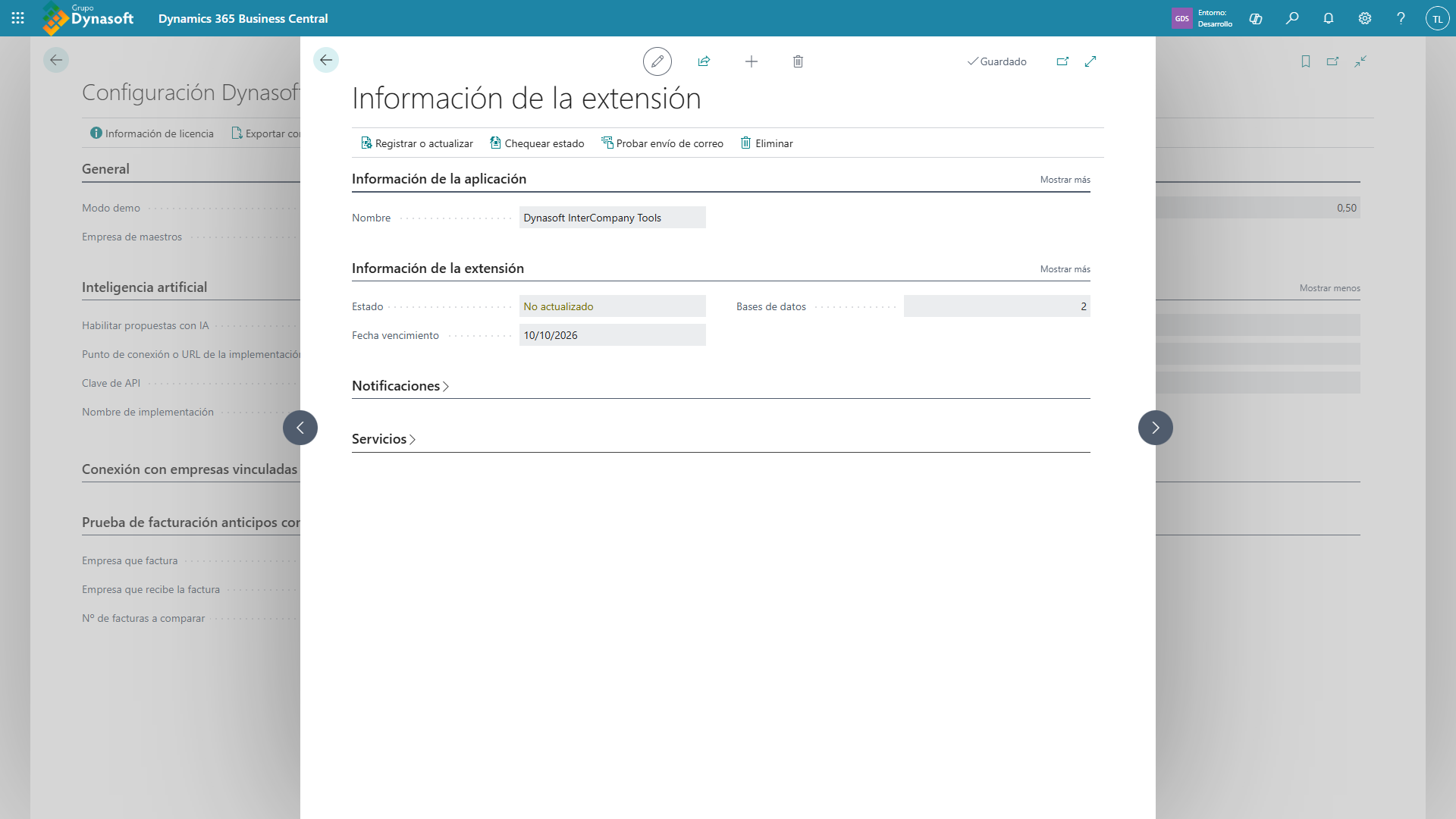This screenshot has width=1456, height=819.
Task: Open background page in new window icon
Action: click(1332, 61)
